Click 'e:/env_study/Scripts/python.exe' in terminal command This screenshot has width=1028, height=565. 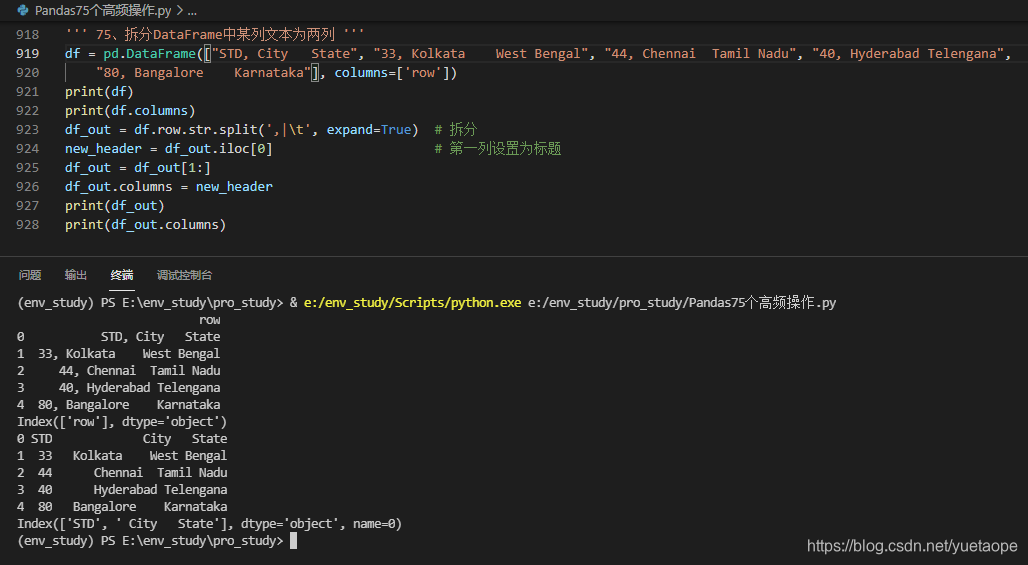(x=412, y=302)
